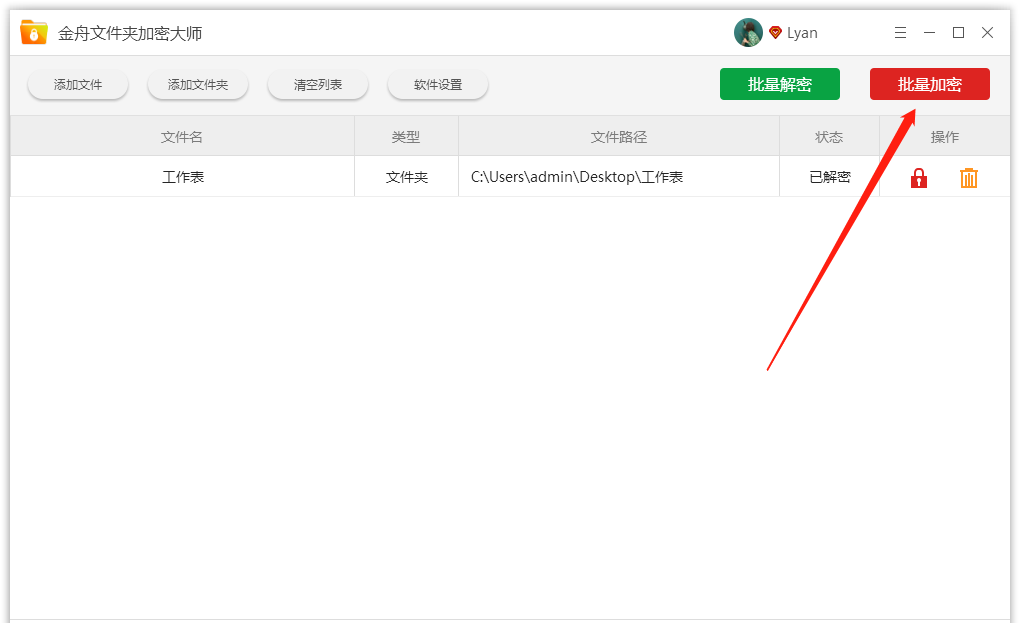The width and height of the screenshot is (1020, 623).
Task: Click the red lock icon for 工作表
Action: click(x=919, y=178)
